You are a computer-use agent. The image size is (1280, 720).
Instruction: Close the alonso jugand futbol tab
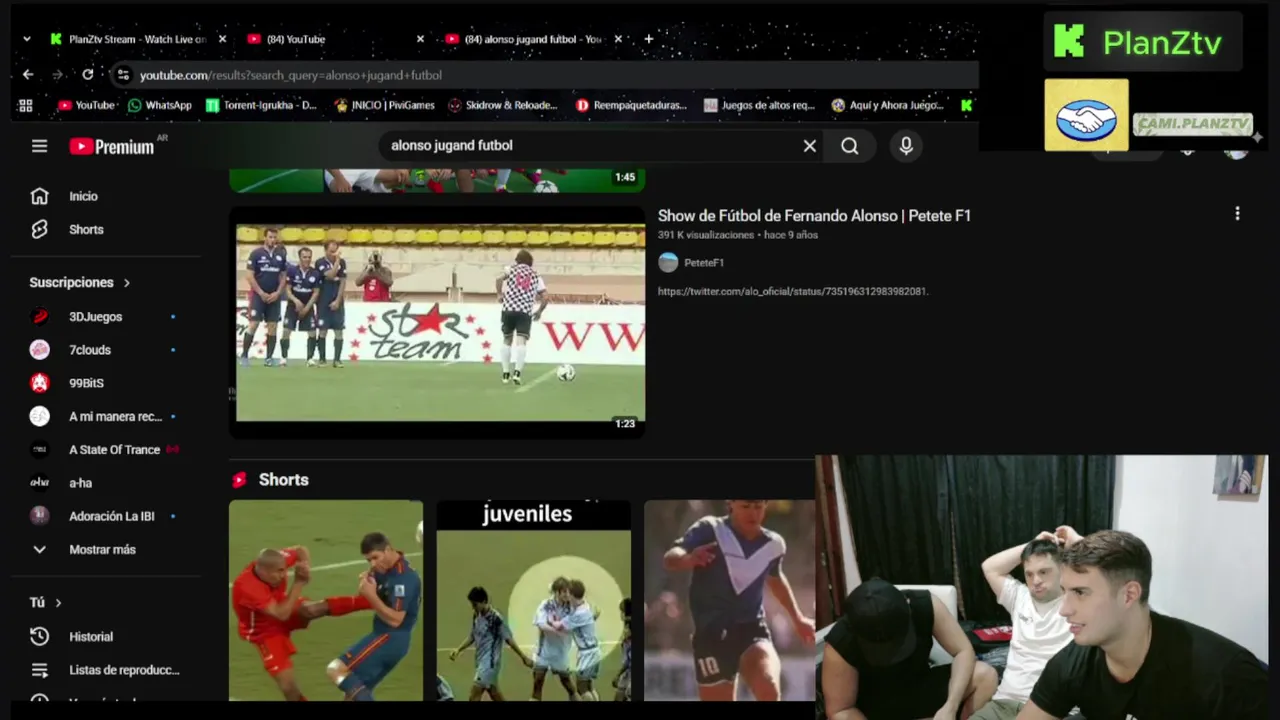pyautogui.click(x=618, y=39)
